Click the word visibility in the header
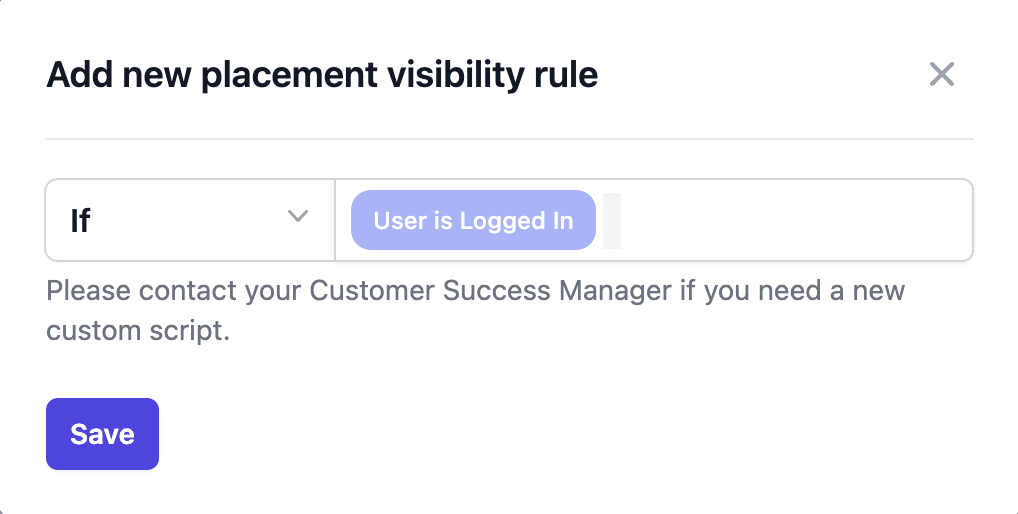This screenshot has width=1018, height=514. (456, 75)
